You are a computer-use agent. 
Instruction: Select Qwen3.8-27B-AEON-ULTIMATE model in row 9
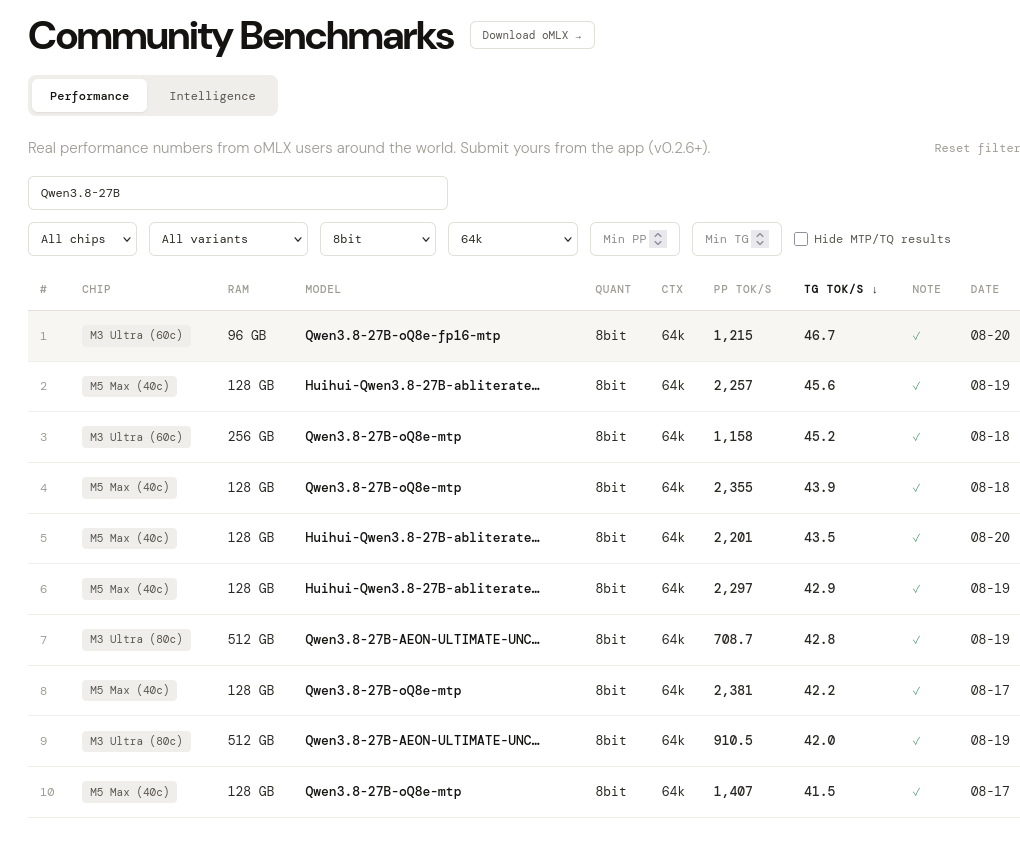[x=422, y=740]
